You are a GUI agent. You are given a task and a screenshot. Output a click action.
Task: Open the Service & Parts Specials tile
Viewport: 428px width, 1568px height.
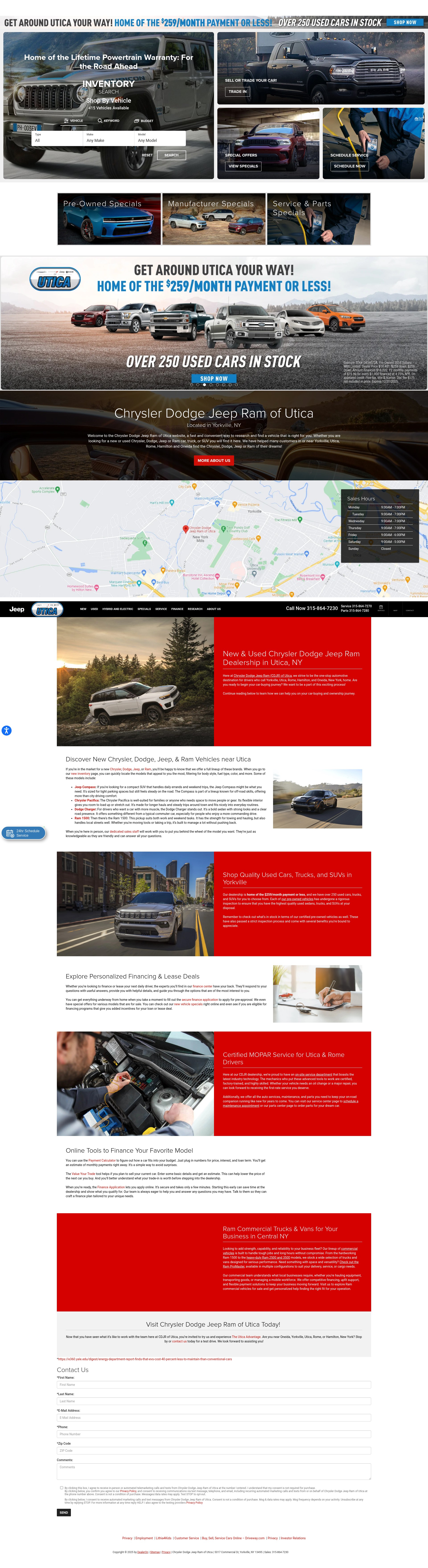pyautogui.click(x=319, y=219)
